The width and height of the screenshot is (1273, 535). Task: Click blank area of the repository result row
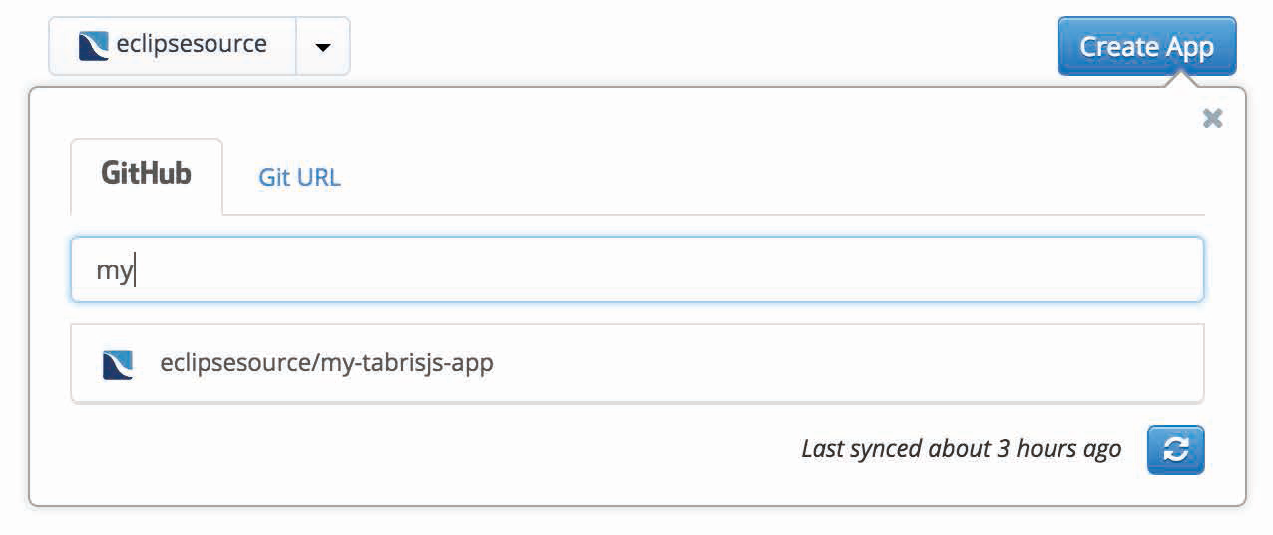[850, 363]
